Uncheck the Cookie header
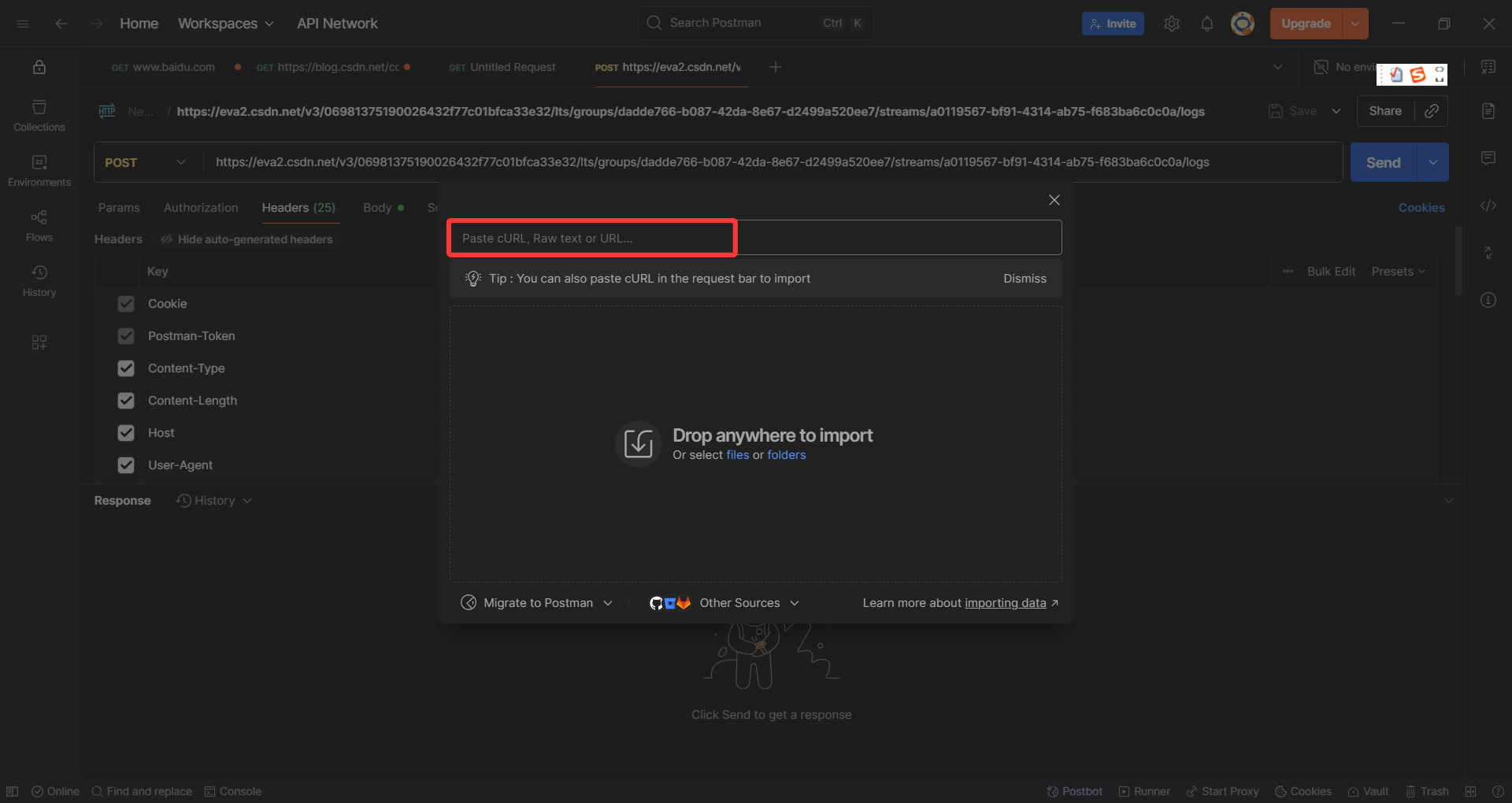This screenshot has width=1512, height=803. [126, 304]
